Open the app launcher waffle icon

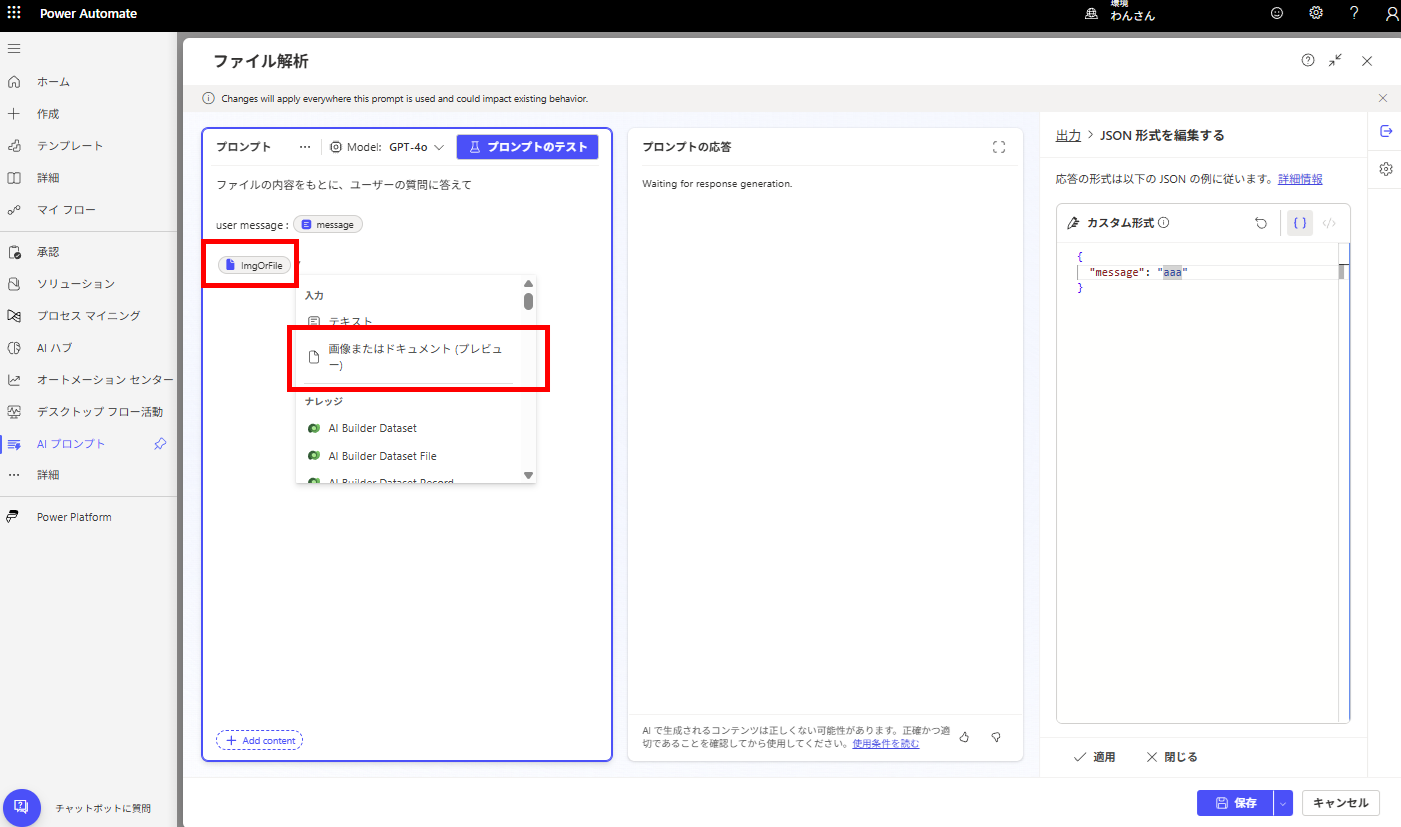pos(13,13)
